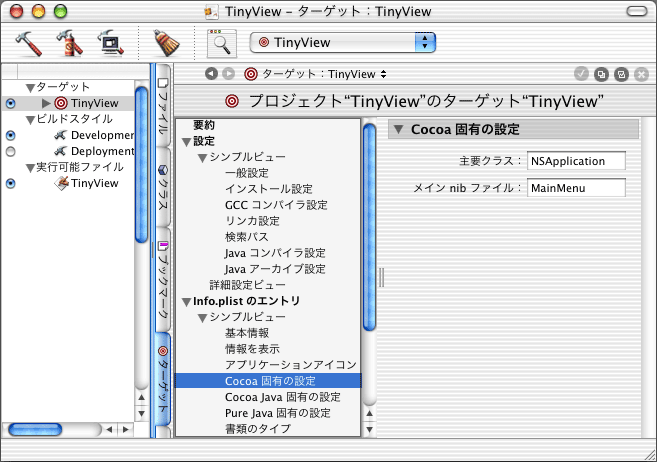Image resolution: width=657 pixels, height=462 pixels.
Task: Click the TinyView executable app icon
Action: (x=61, y=183)
